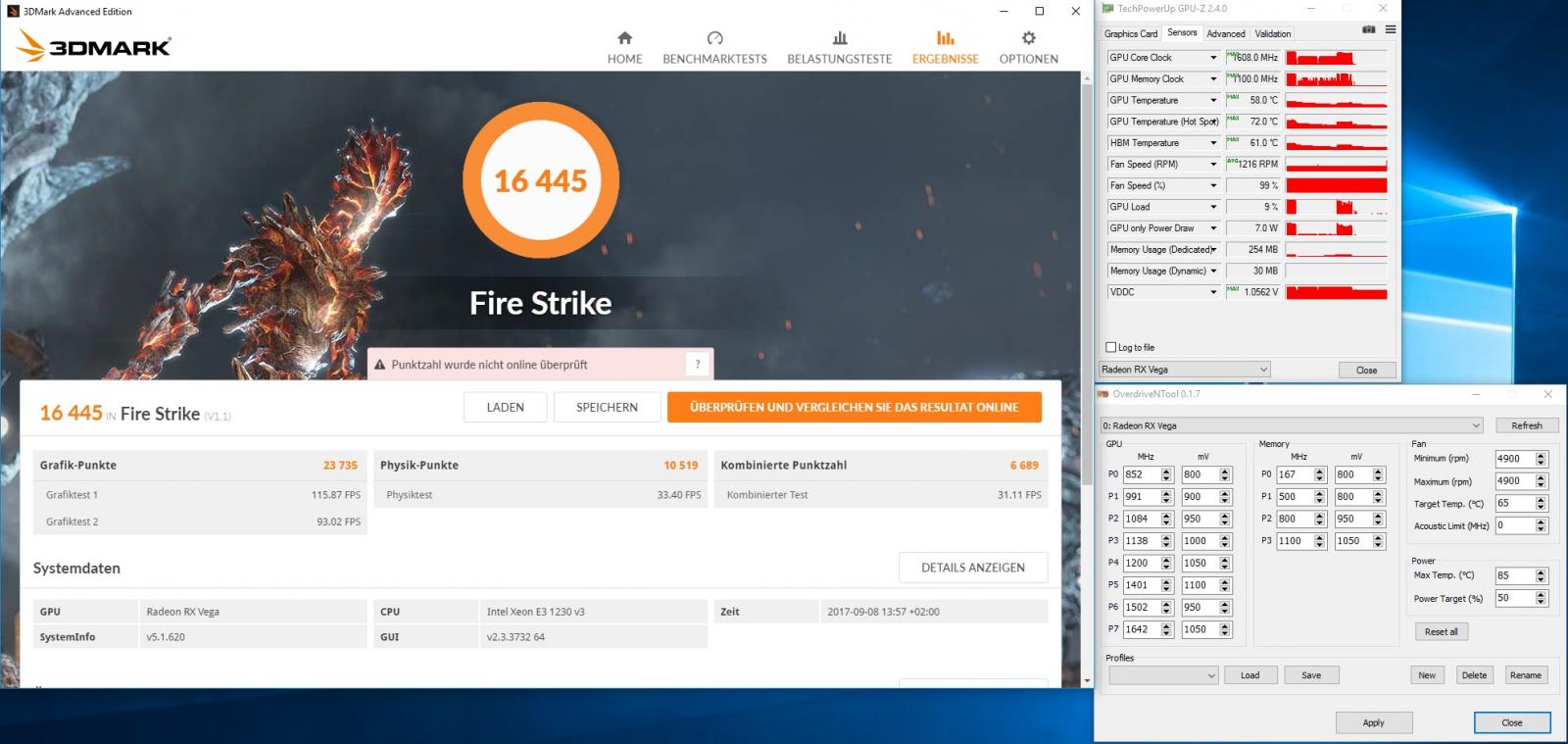Click Save profile button
The height and width of the screenshot is (744, 1568).
coord(1311,675)
